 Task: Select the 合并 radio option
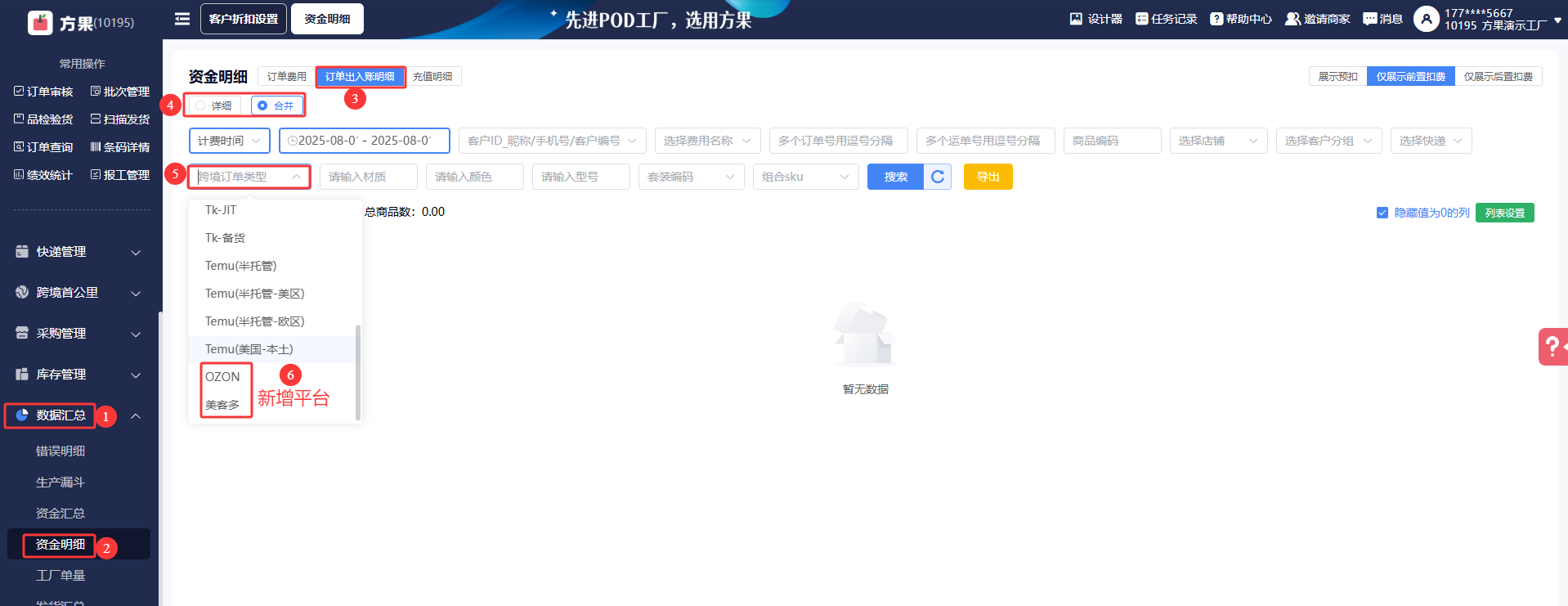pos(262,105)
